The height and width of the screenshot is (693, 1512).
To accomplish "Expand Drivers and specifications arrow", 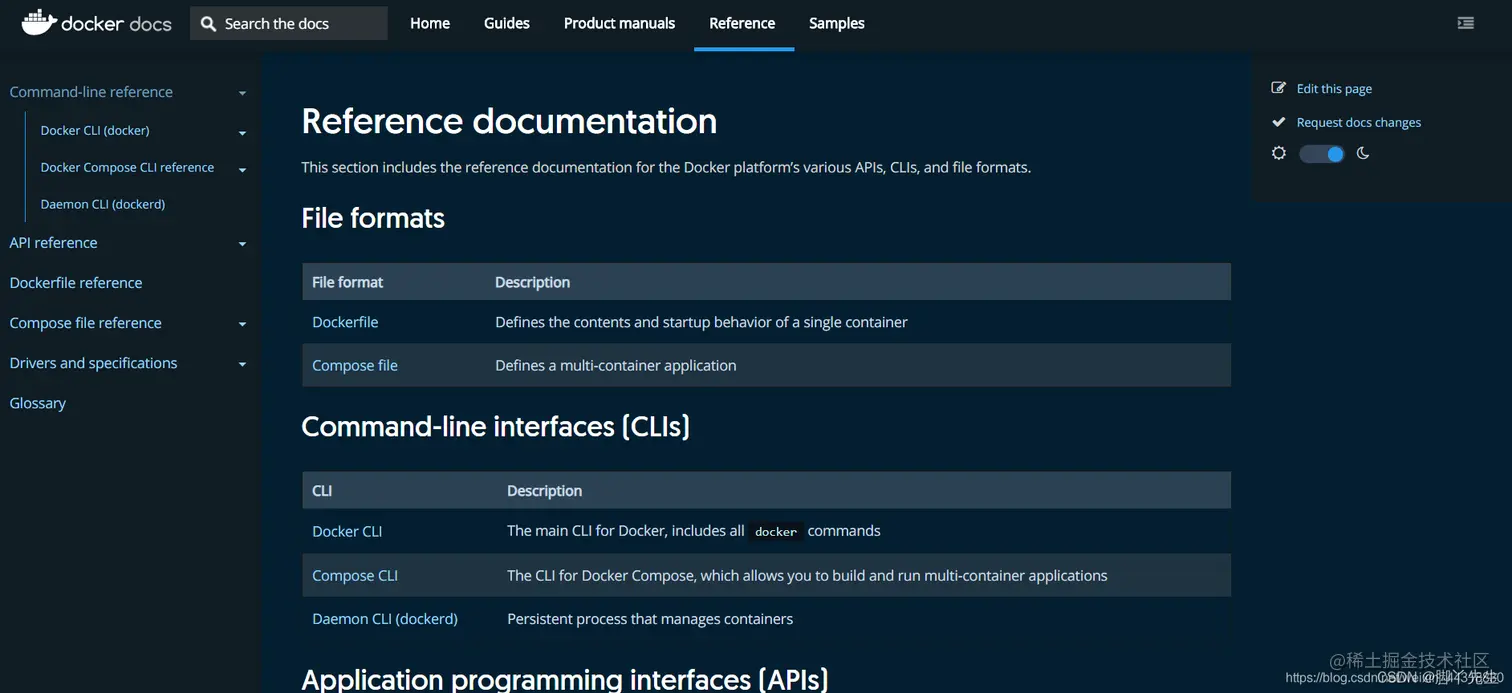I will point(242,364).
